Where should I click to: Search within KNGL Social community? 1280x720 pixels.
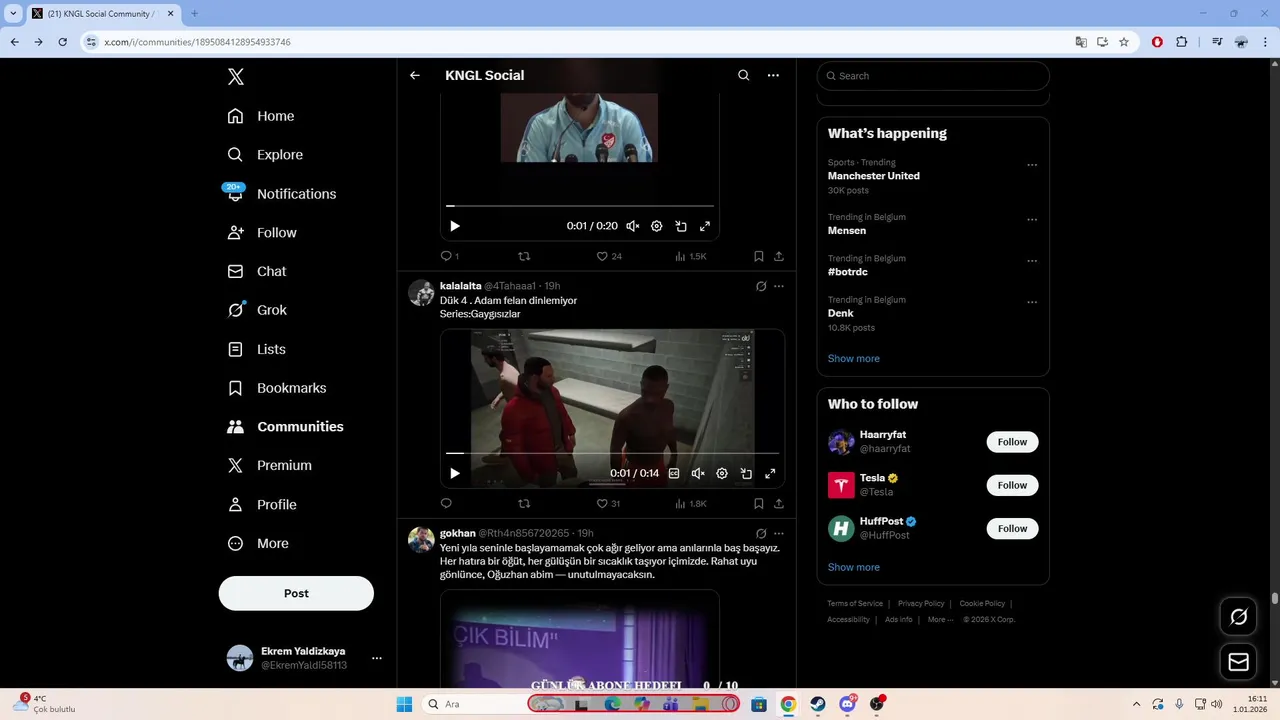(x=743, y=75)
